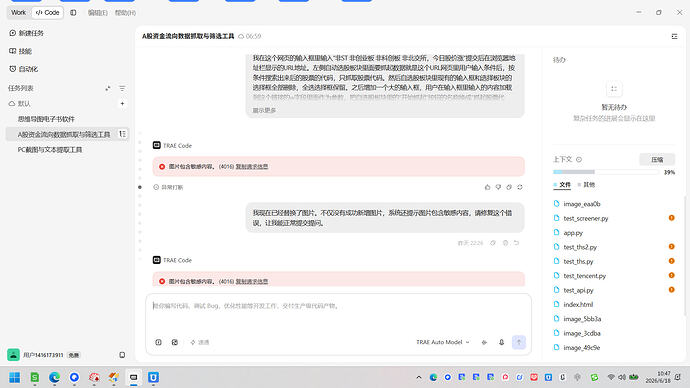Viewport: 690px width, 388px height.
Task: Revert to the user message sent 昨天 22:26
Action: tap(517, 243)
